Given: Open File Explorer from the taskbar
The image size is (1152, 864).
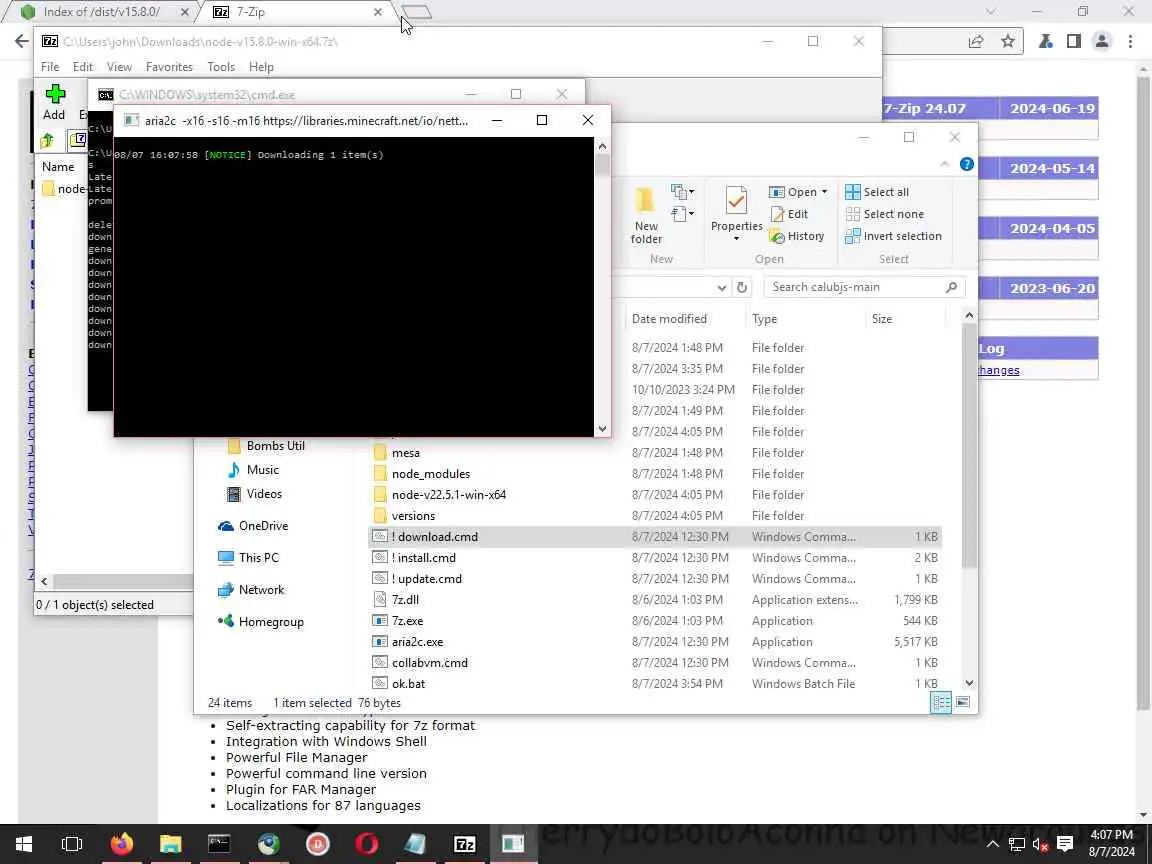Looking at the screenshot, I should tap(170, 843).
